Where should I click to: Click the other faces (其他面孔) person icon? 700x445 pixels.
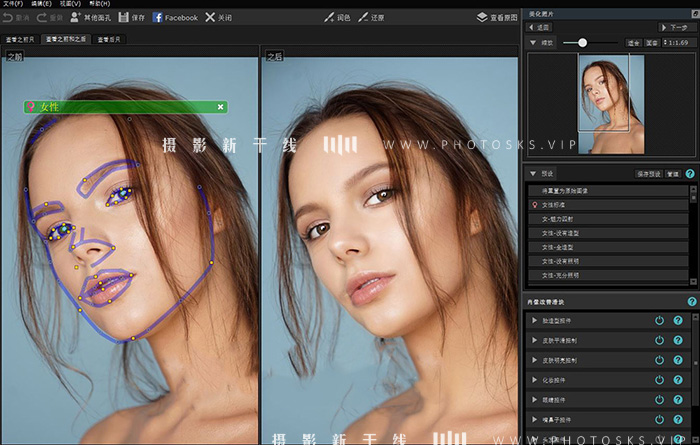[x=75, y=17]
